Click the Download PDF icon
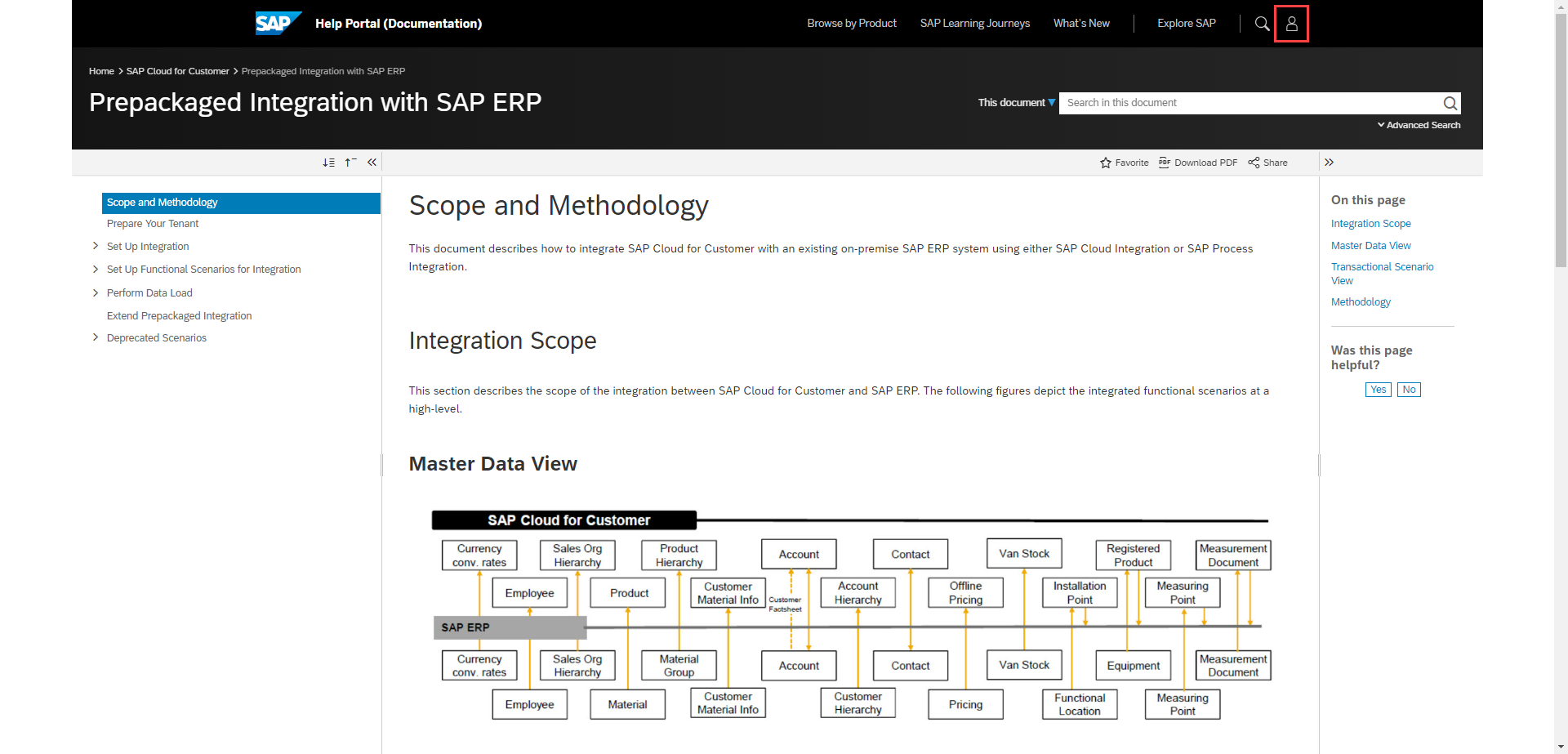This screenshot has width=1568, height=754. (x=1165, y=163)
